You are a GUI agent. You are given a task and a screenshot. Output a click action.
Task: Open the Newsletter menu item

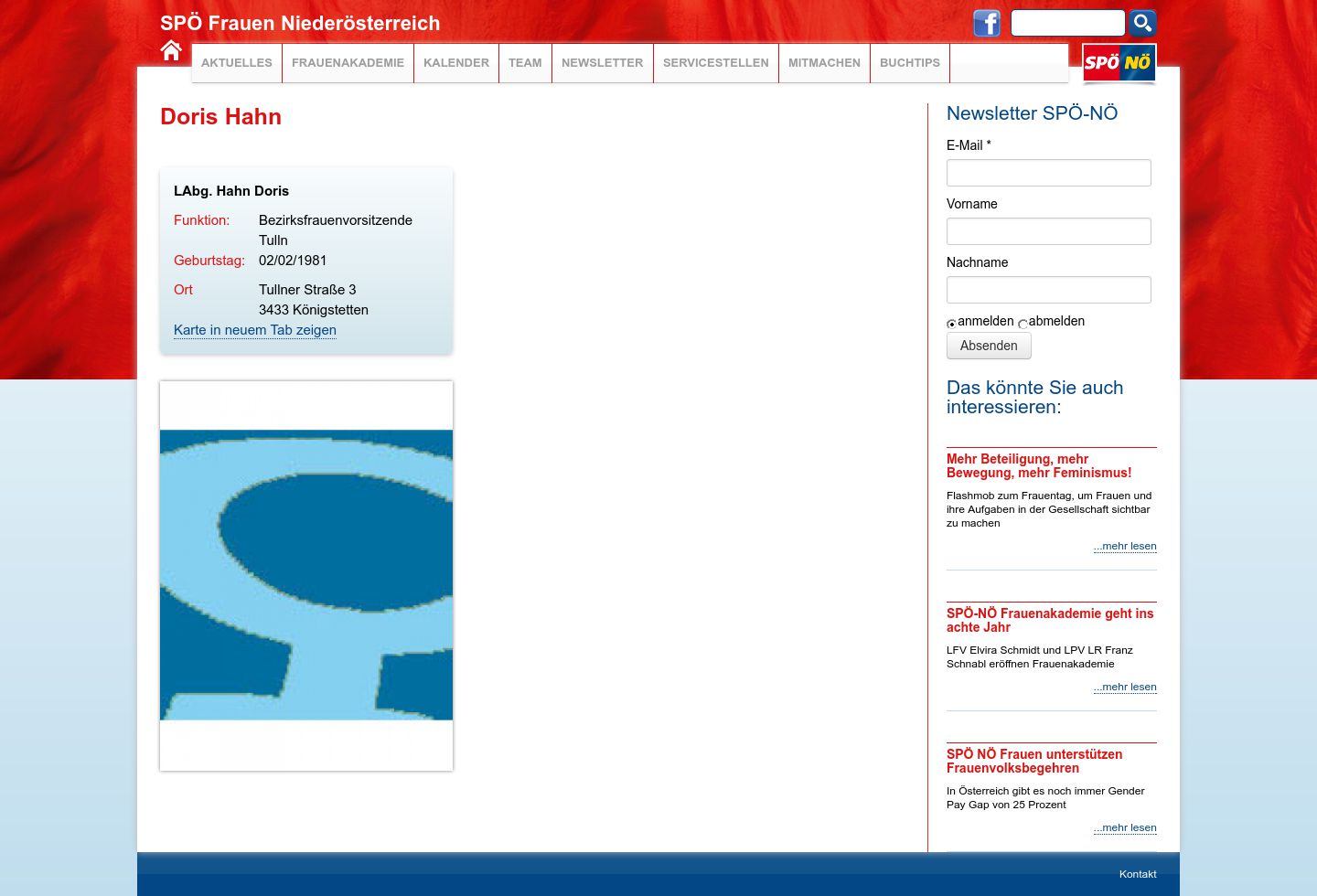(x=603, y=63)
